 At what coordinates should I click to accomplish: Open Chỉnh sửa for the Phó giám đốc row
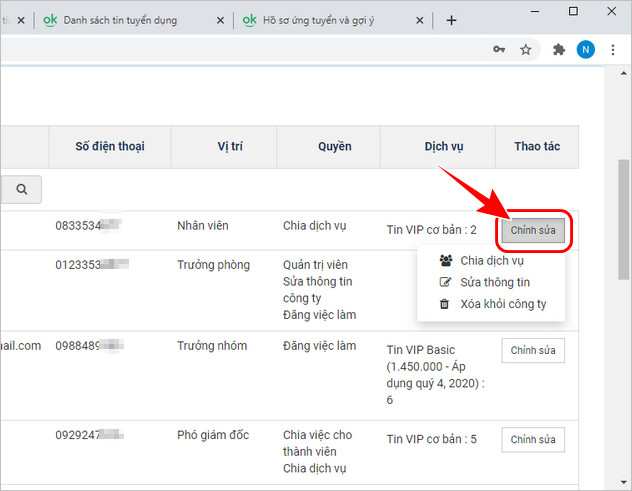pos(533,440)
